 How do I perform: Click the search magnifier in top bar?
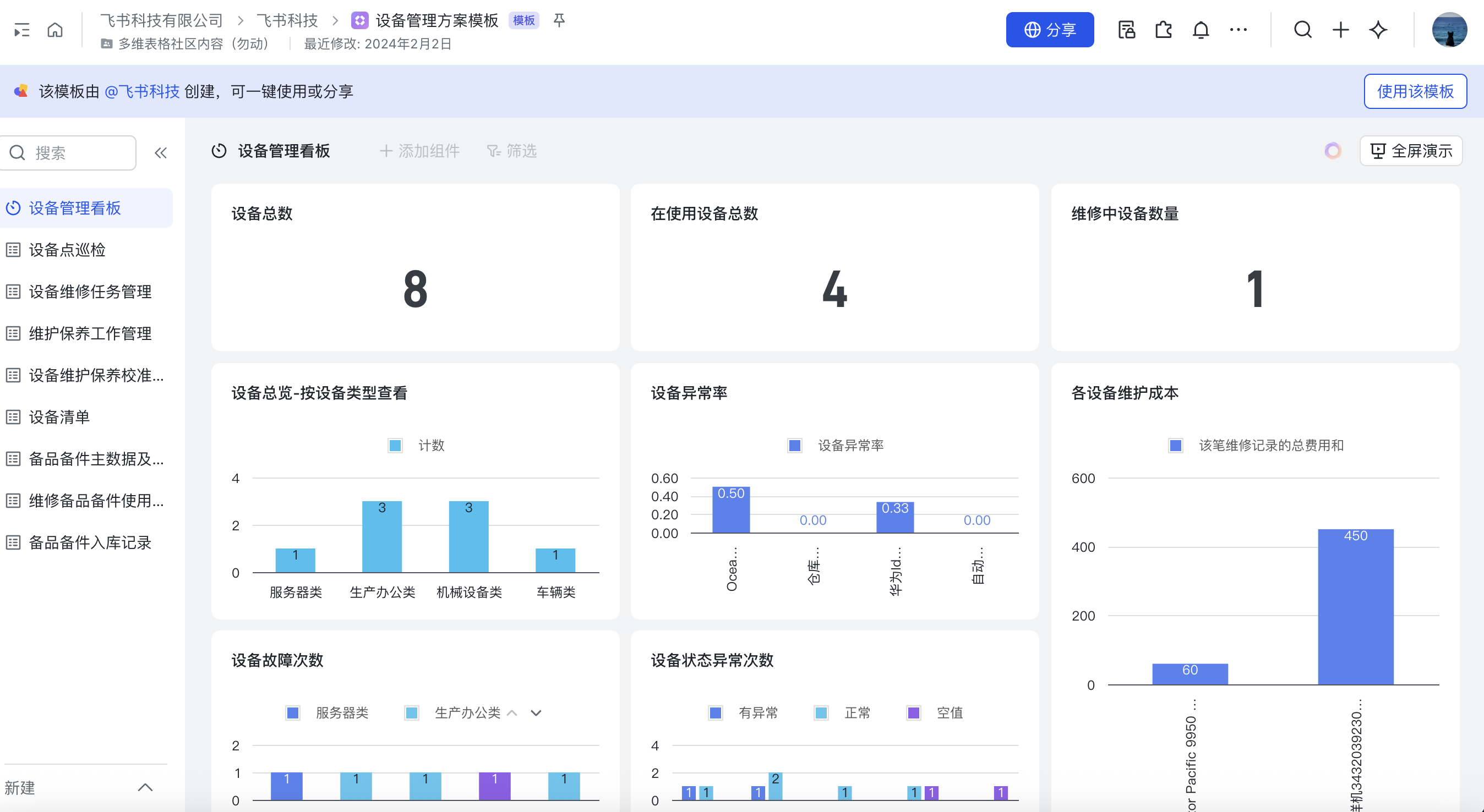tap(1302, 29)
